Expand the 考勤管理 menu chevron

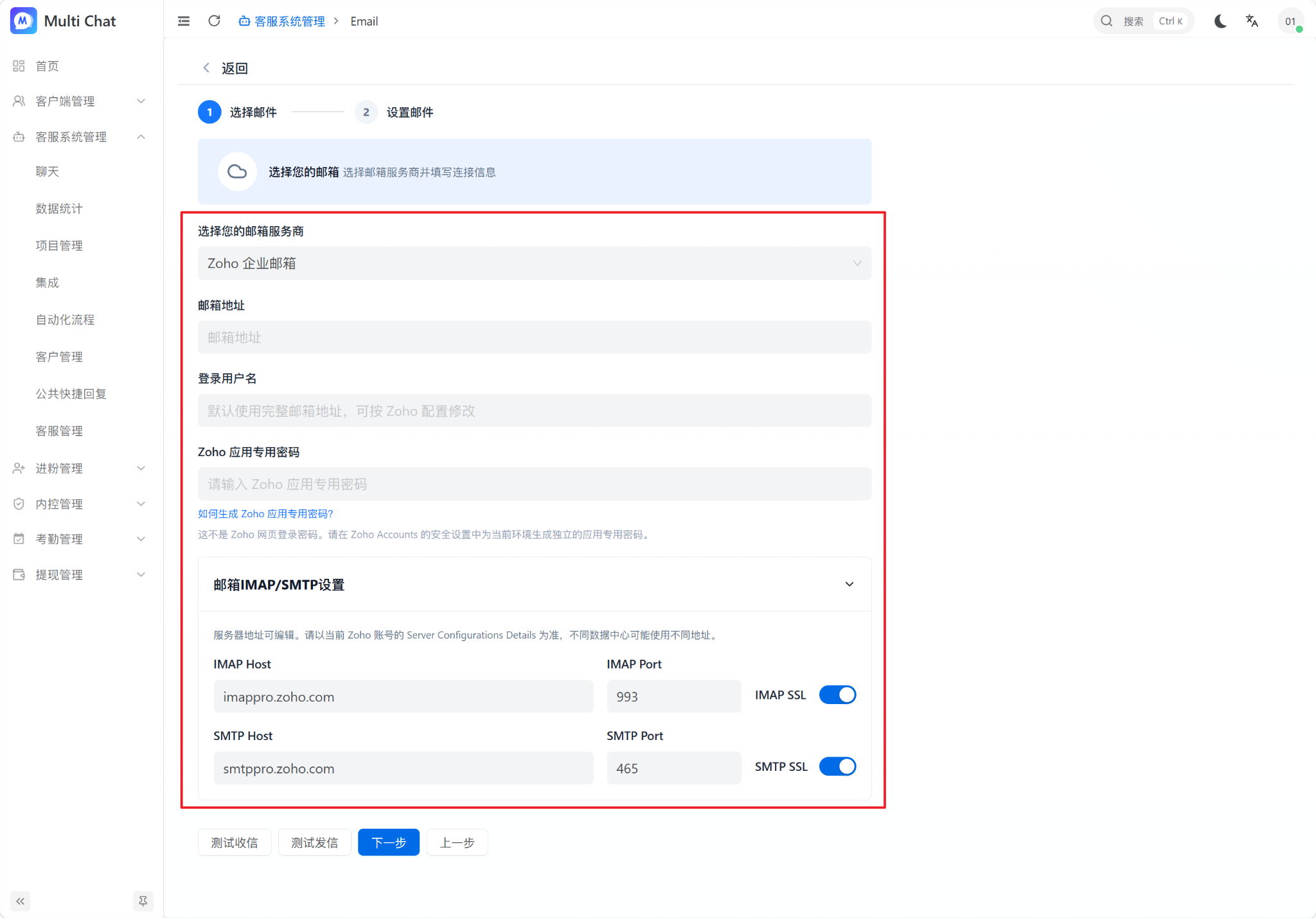tap(141, 539)
